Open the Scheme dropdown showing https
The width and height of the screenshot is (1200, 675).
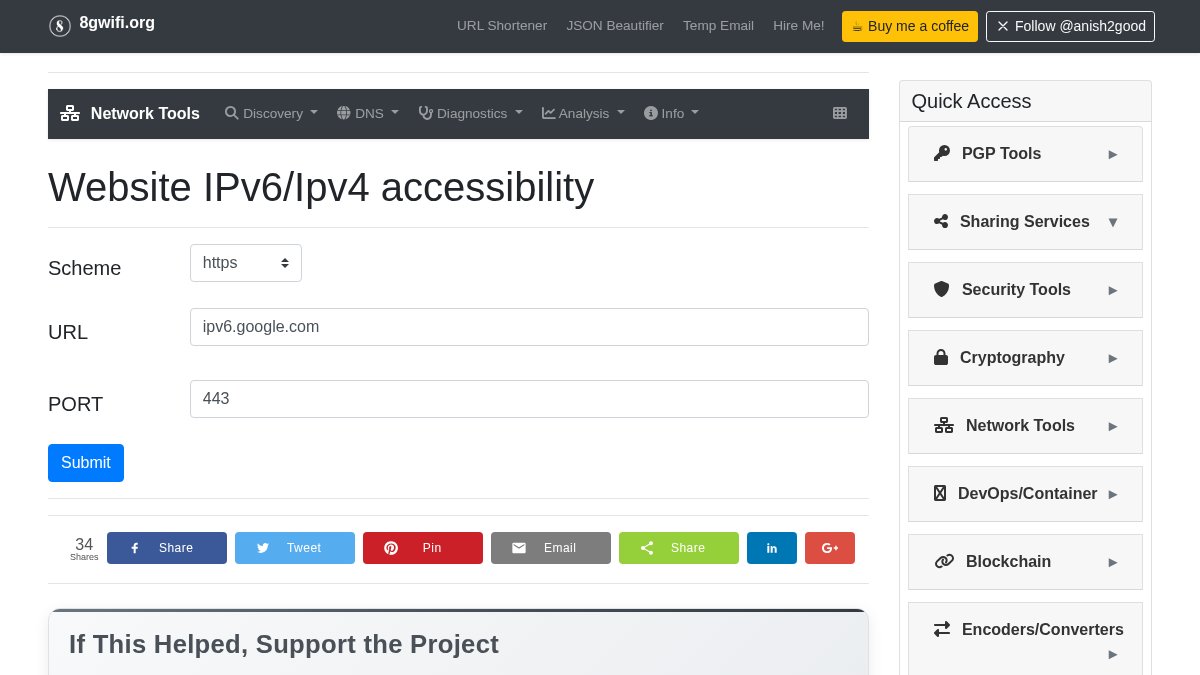246,262
